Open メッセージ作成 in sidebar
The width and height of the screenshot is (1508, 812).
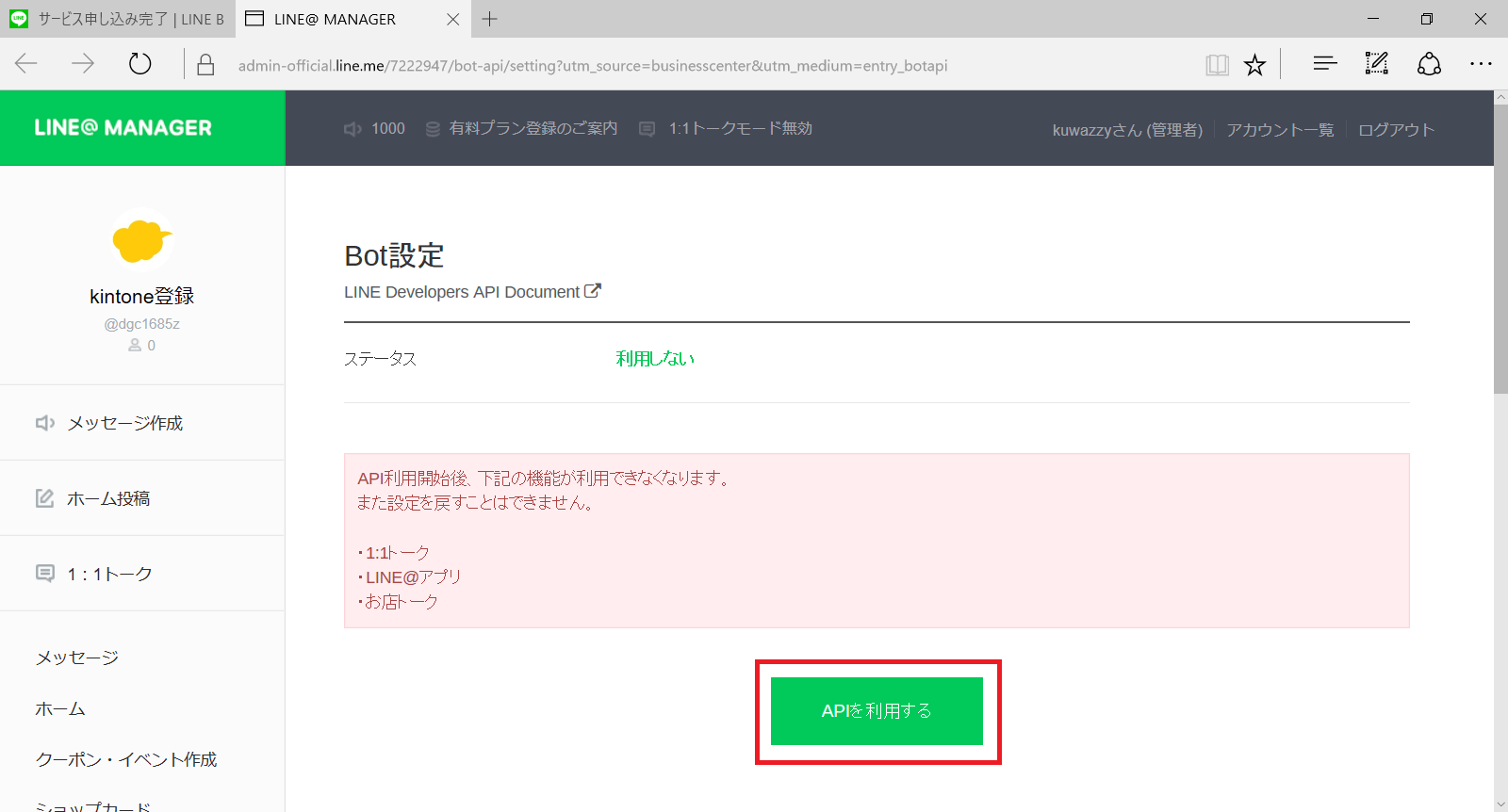tap(142, 423)
